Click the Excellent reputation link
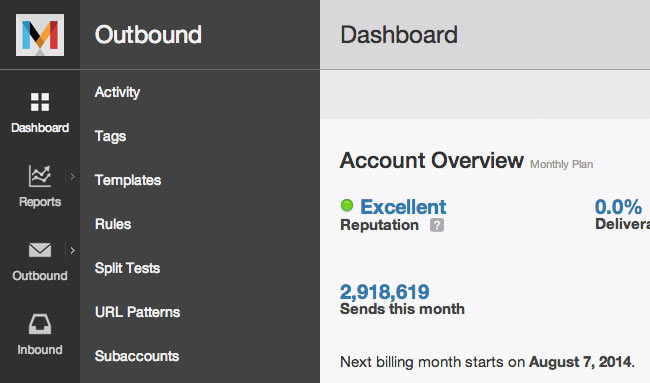The width and height of the screenshot is (650, 383). click(403, 207)
